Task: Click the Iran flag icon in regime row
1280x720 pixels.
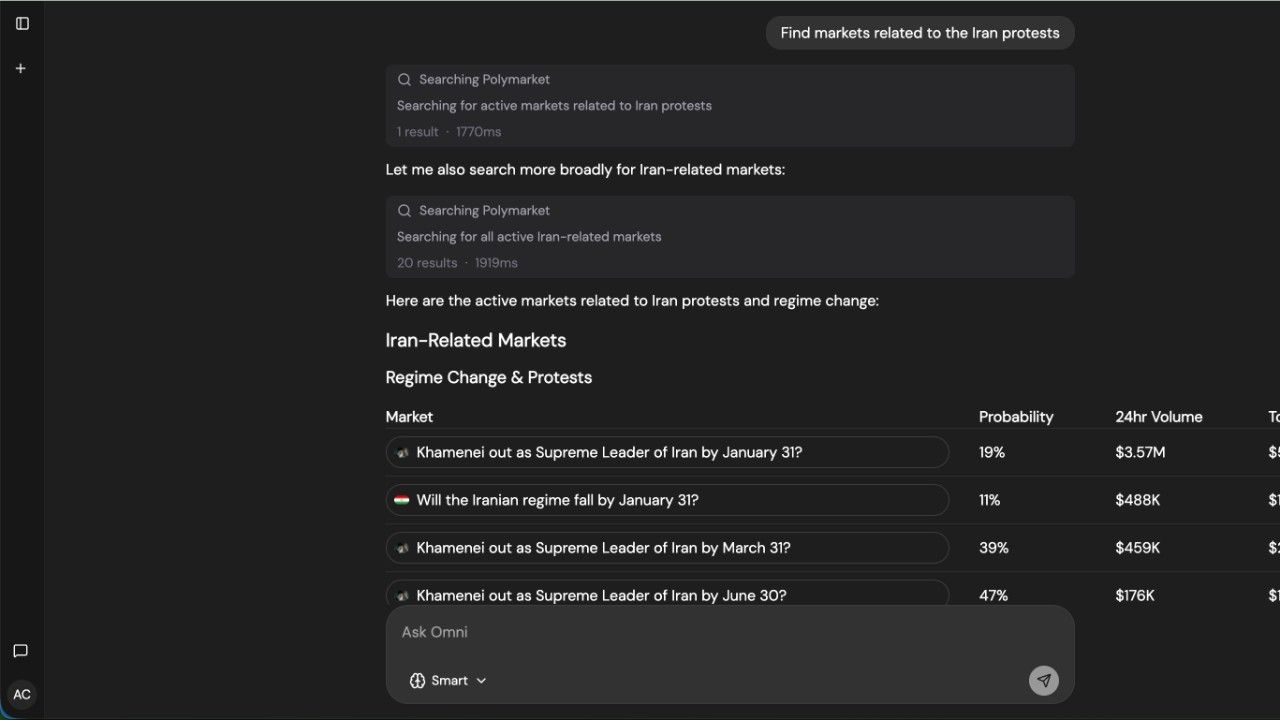Action: click(x=402, y=500)
